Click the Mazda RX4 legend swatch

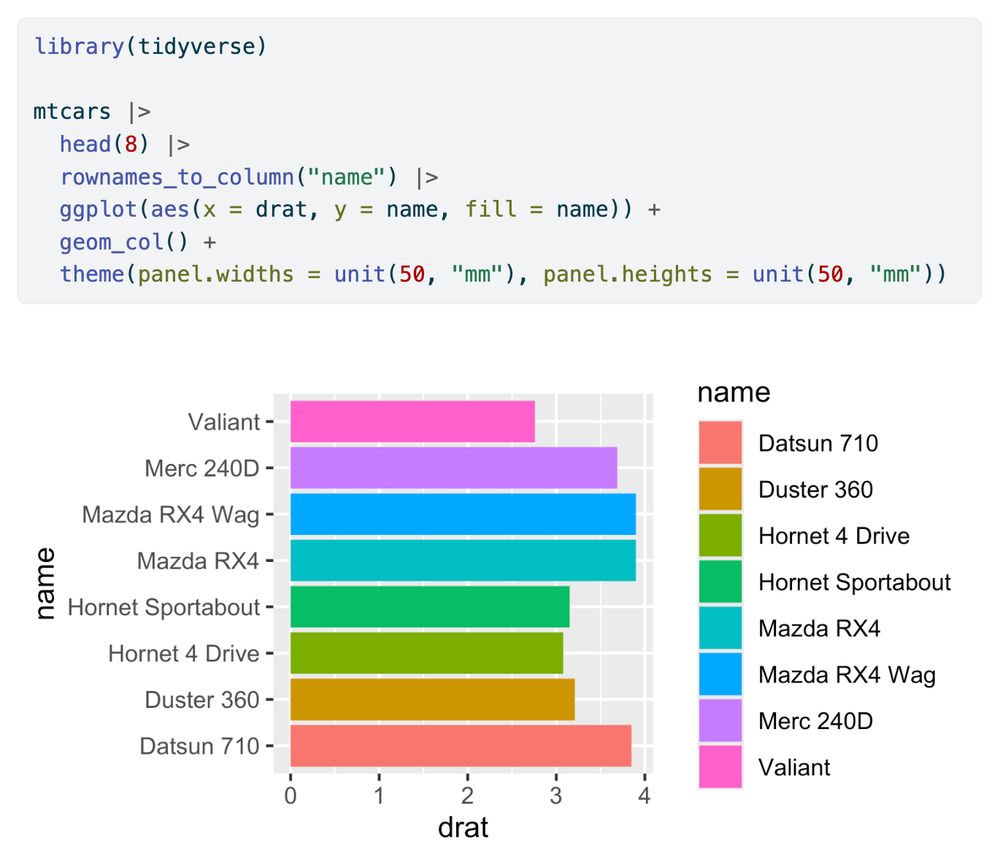(720, 627)
